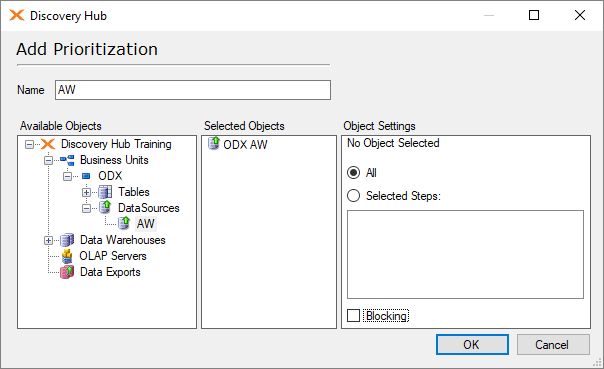The image size is (604, 369).
Task: Expand the Data Warehouses node
Action: pyautogui.click(x=48, y=240)
